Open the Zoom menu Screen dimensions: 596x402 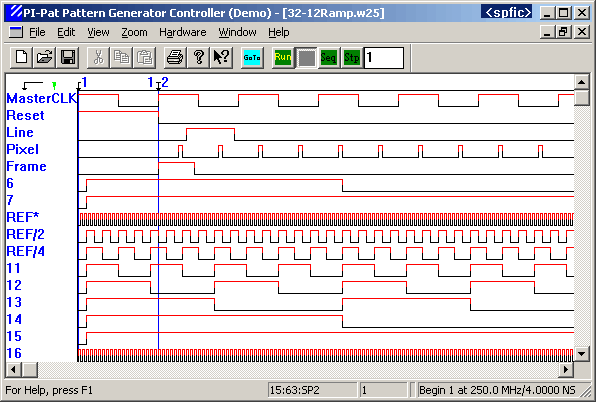134,32
